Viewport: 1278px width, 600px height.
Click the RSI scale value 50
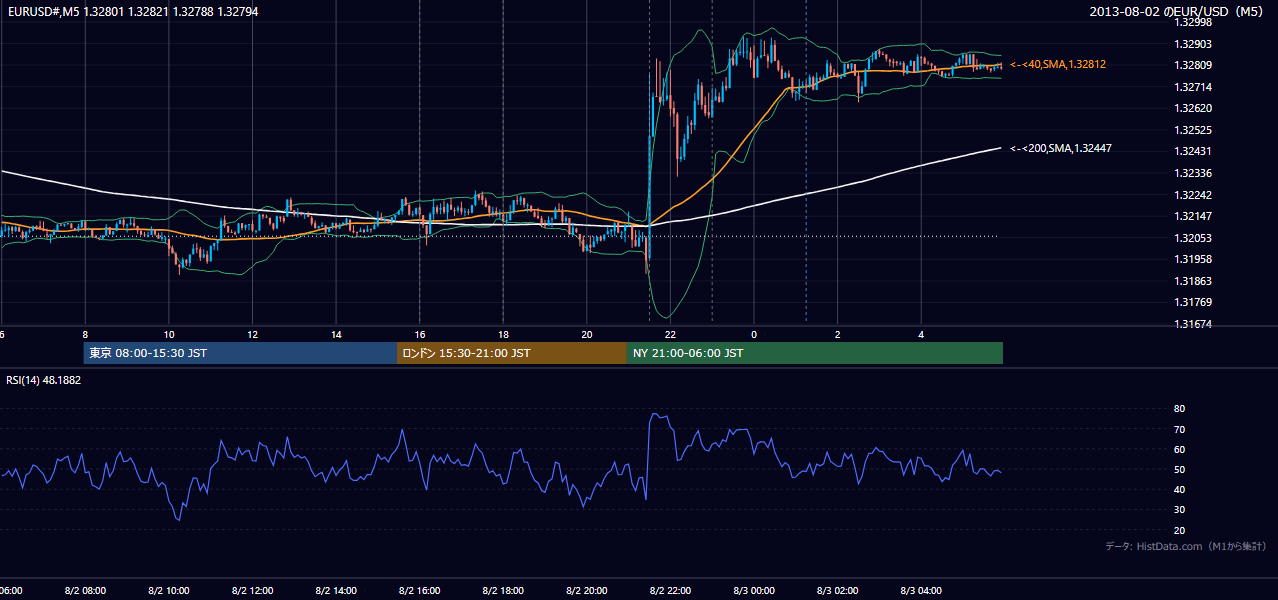(x=1179, y=469)
